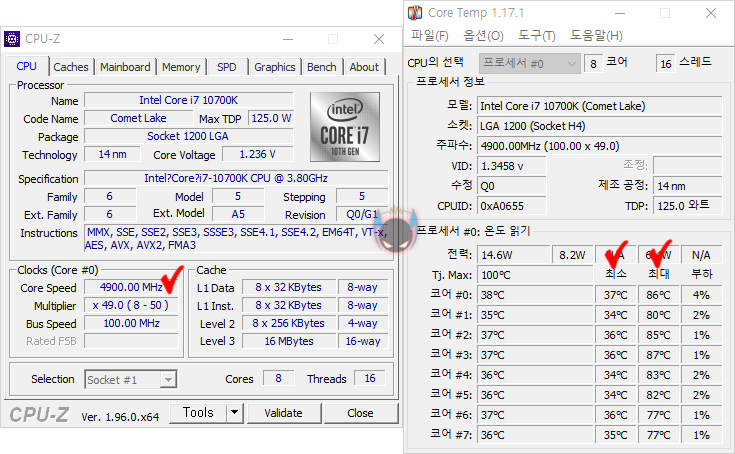Open the 도구(T) menu in Core Temp

coord(537,36)
